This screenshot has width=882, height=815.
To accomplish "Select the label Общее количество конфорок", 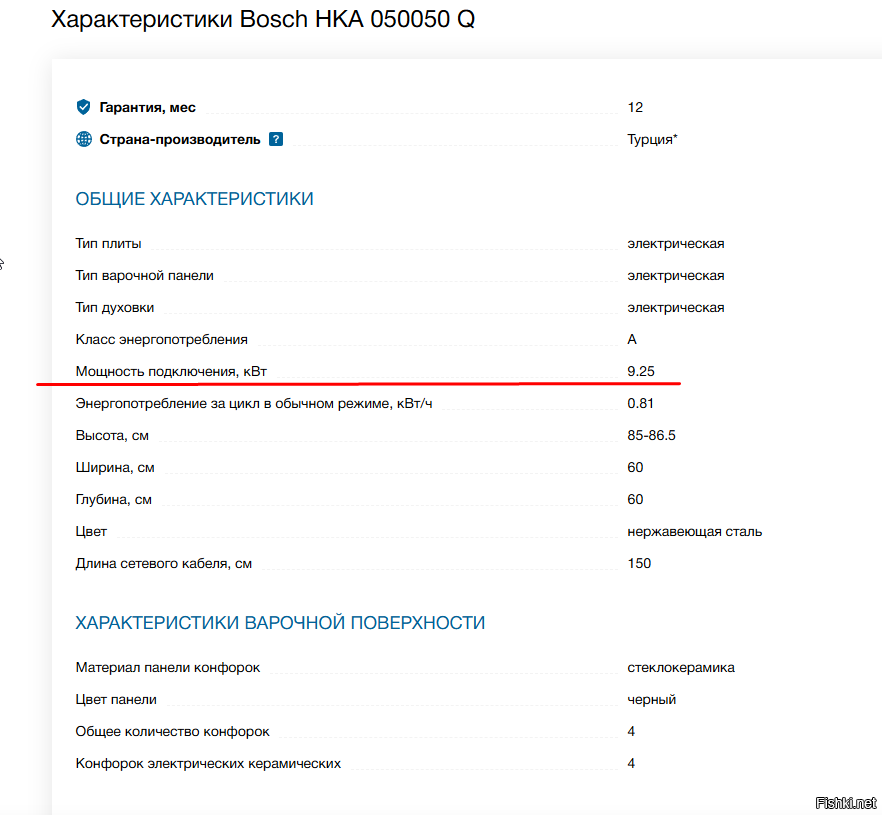I will coord(173,732).
